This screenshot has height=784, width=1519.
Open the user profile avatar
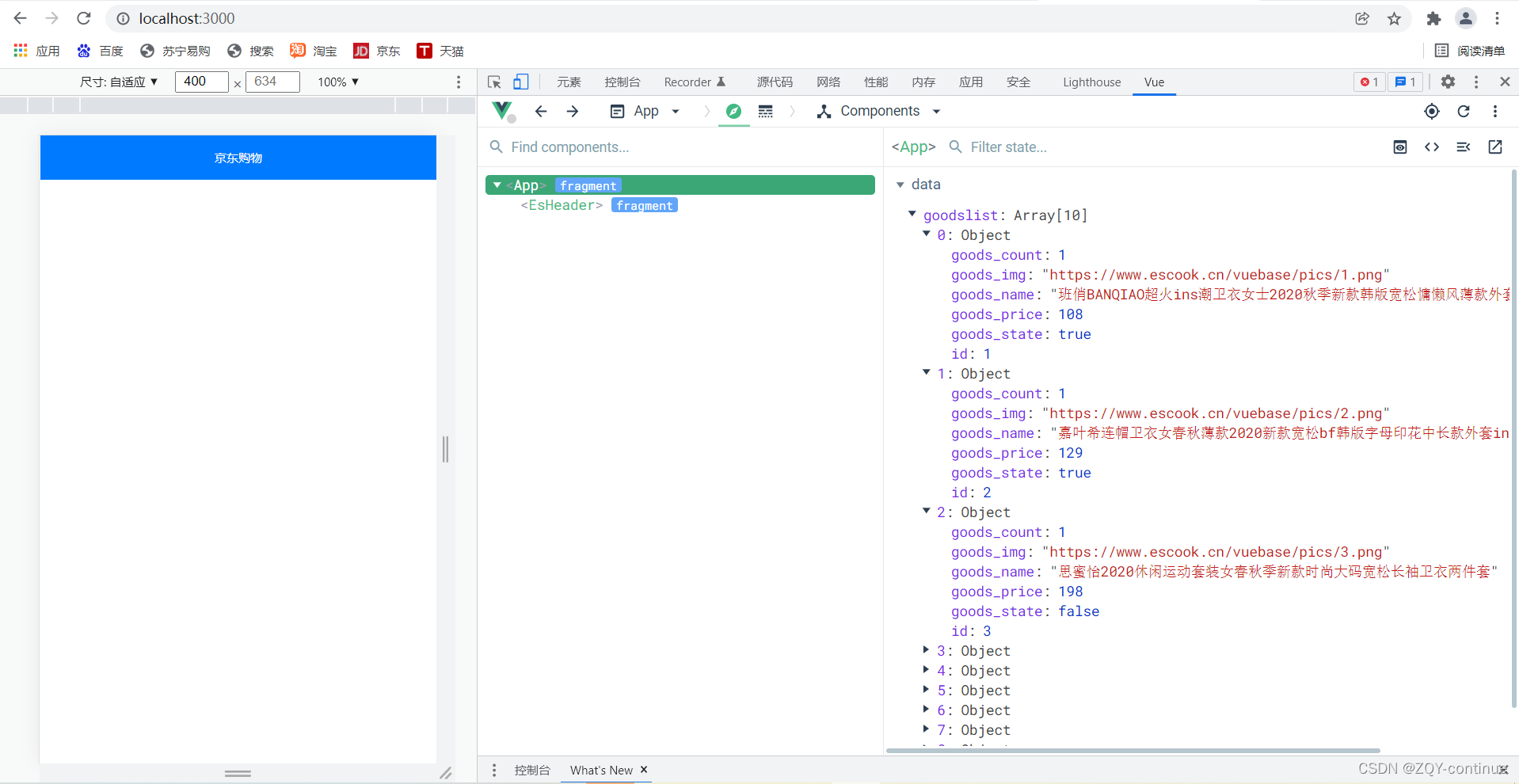click(1466, 18)
